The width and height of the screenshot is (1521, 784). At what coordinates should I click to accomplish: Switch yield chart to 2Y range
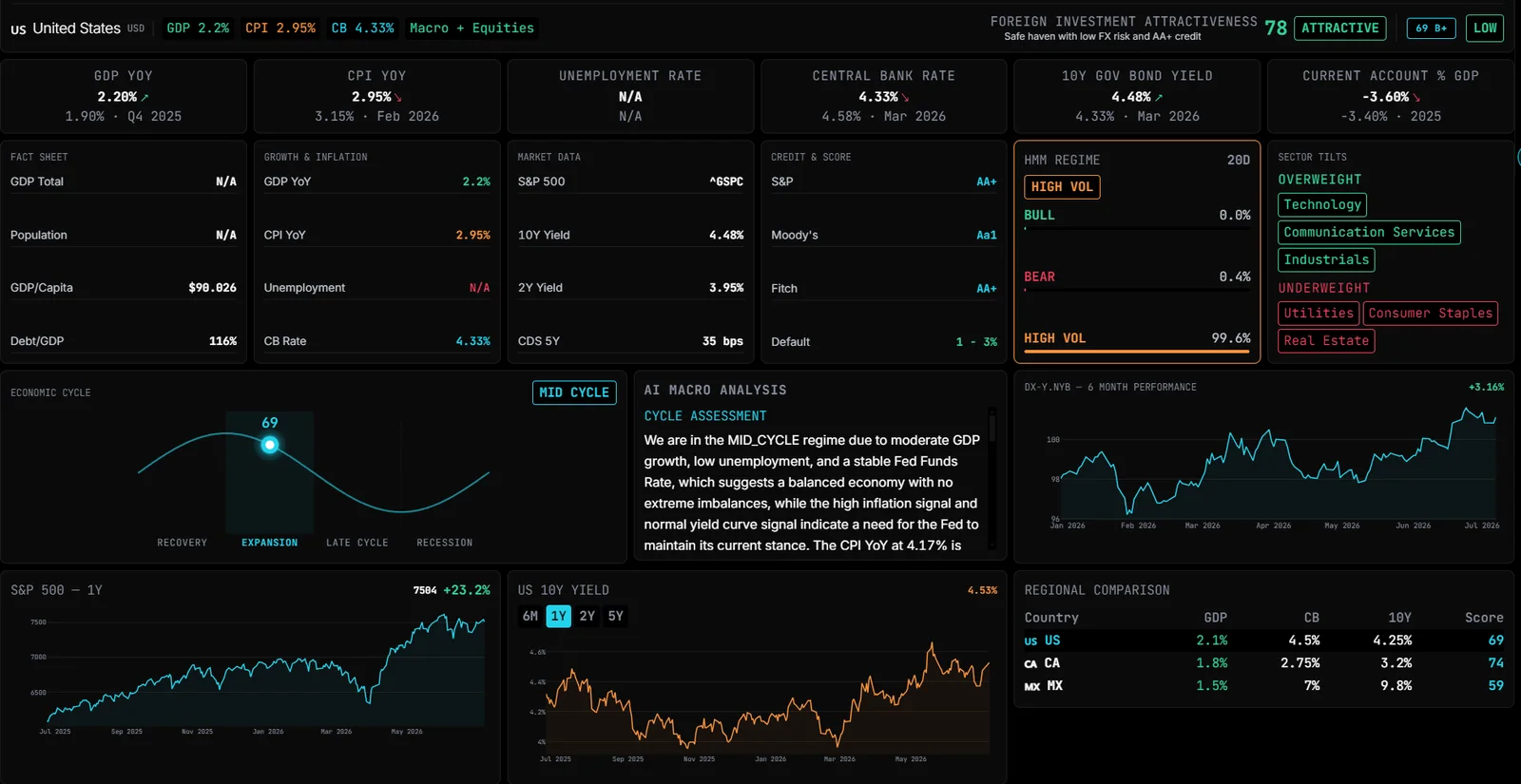tap(587, 616)
